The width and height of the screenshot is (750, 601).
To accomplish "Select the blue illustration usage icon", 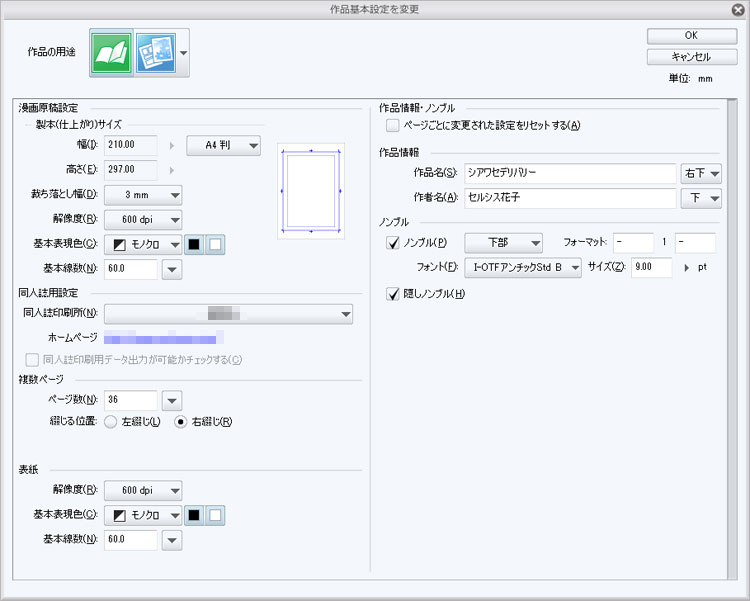I will [156, 53].
